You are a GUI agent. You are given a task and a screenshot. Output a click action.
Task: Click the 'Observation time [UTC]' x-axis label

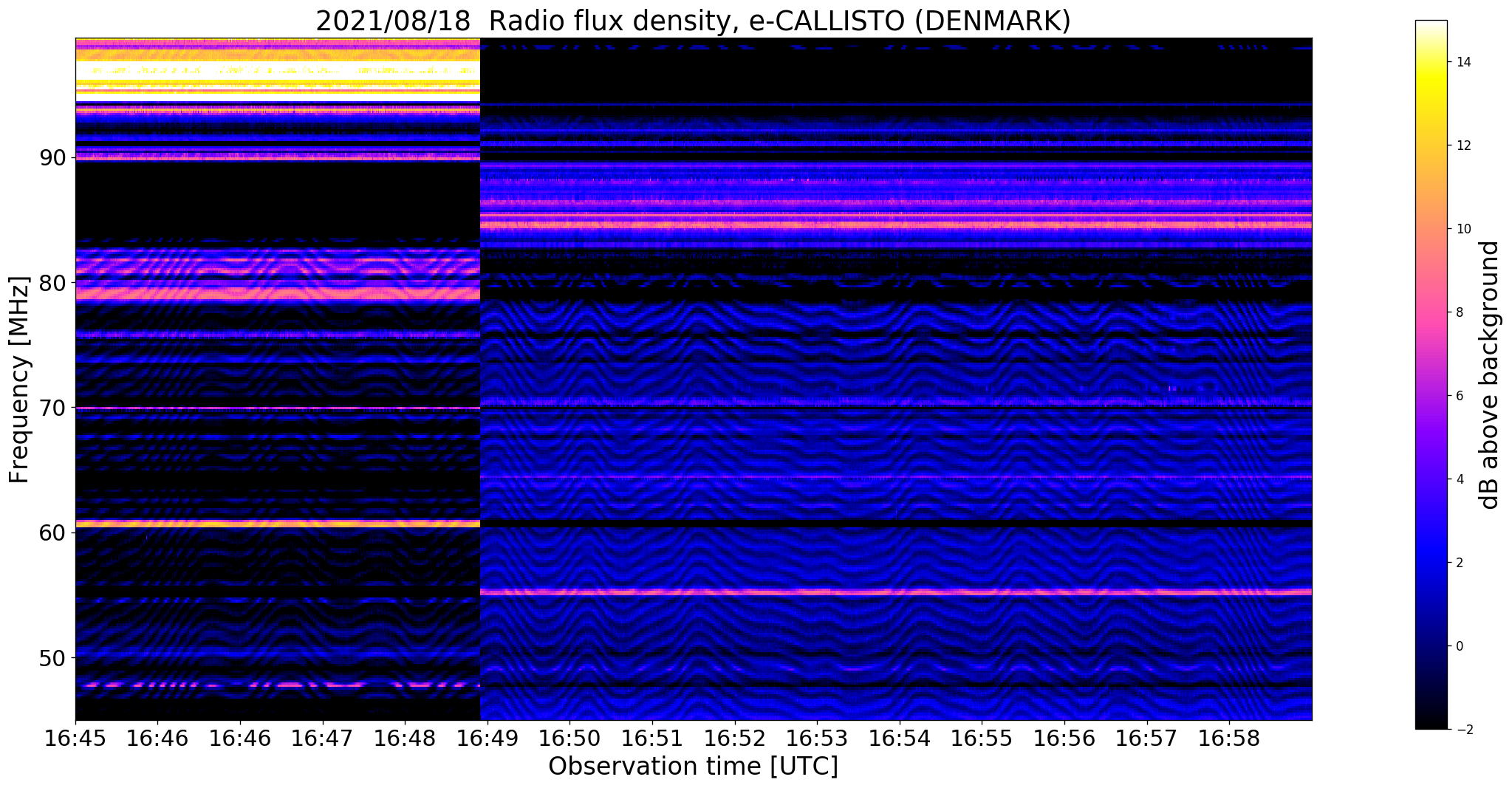point(693,767)
